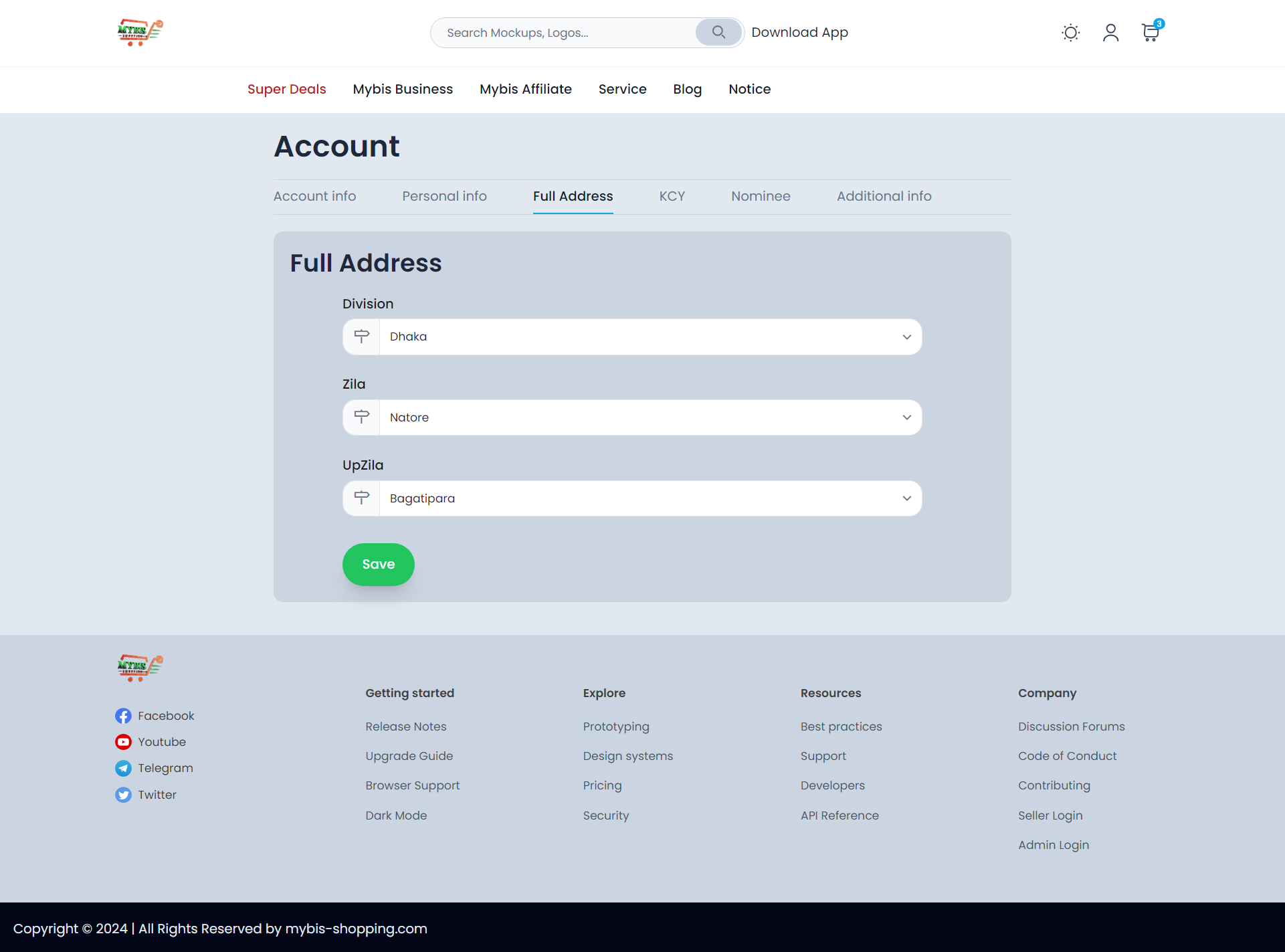Click the search magnifier icon
Viewport: 1285px width, 952px height.
pos(718,32)
